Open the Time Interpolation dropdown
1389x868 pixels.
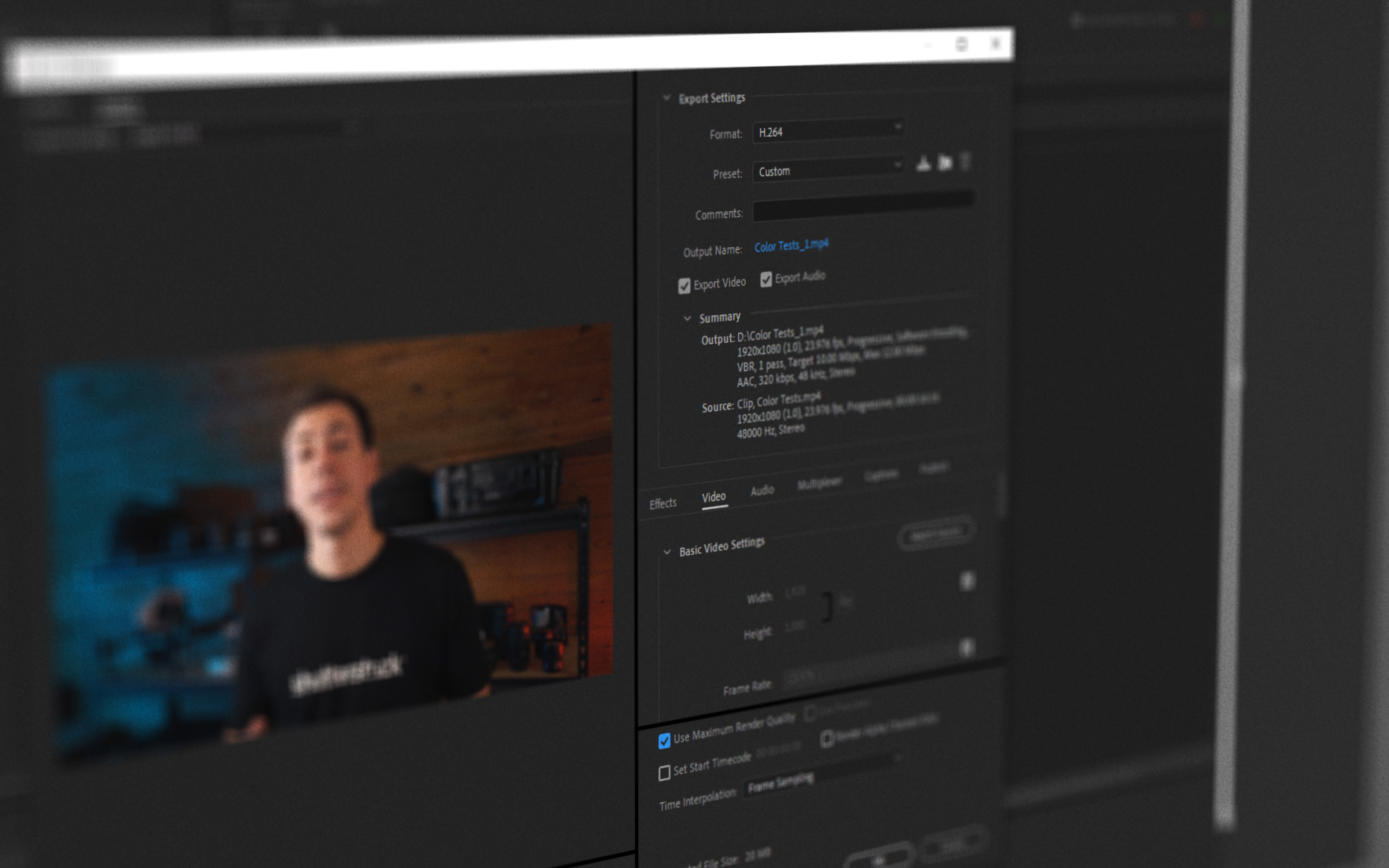pyautogui.click(x=781, y=782)
